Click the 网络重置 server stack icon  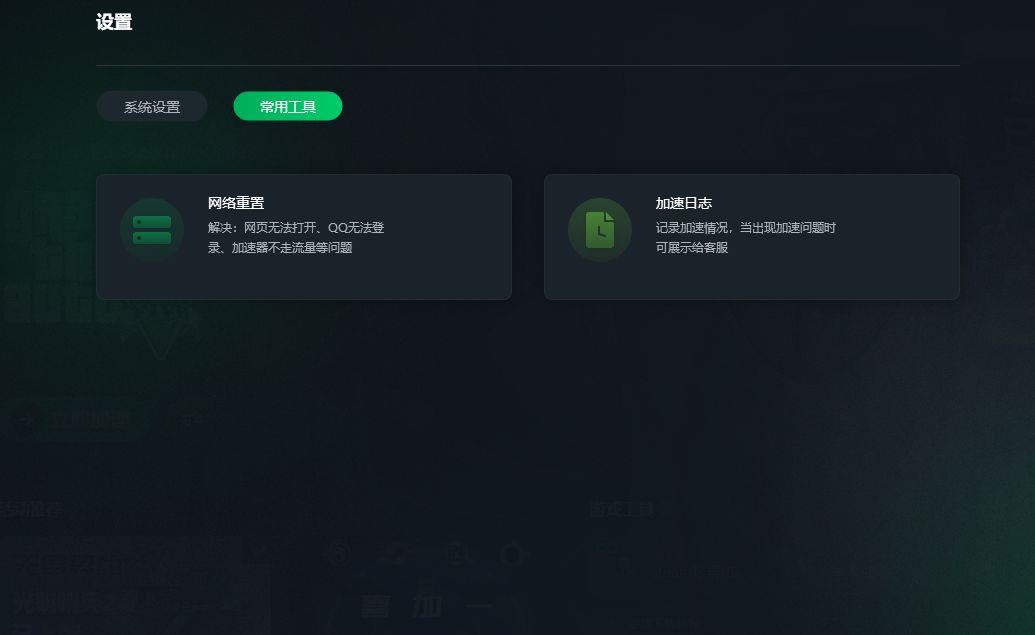[x=152, y=230]
